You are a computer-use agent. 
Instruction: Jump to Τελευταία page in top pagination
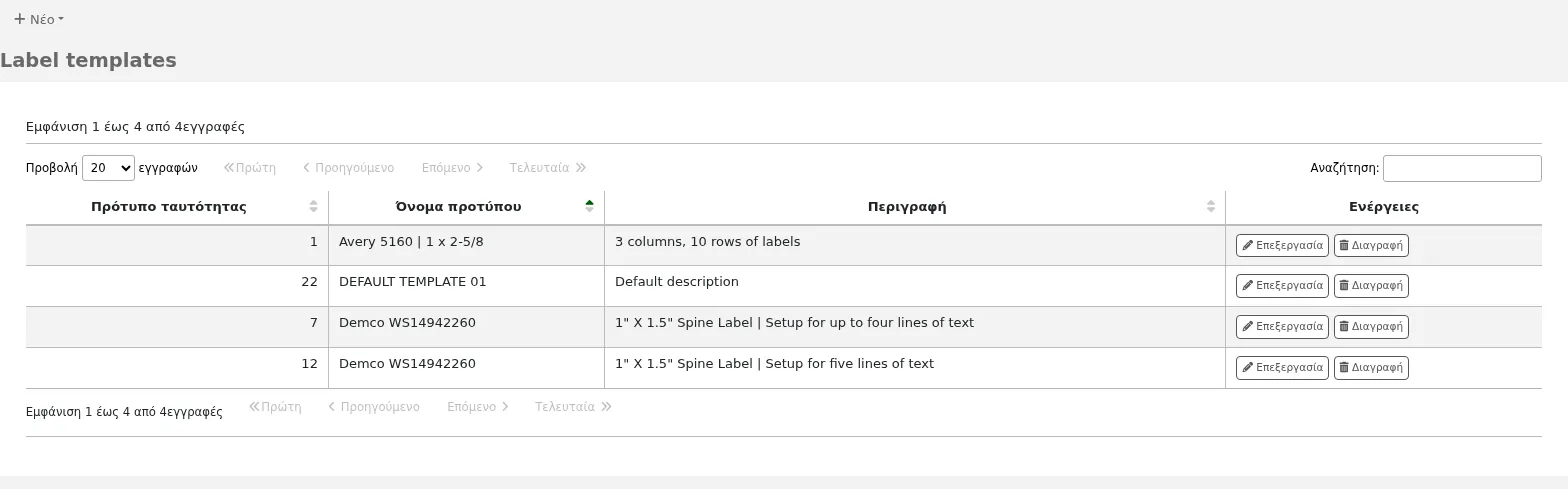point(547,168)
